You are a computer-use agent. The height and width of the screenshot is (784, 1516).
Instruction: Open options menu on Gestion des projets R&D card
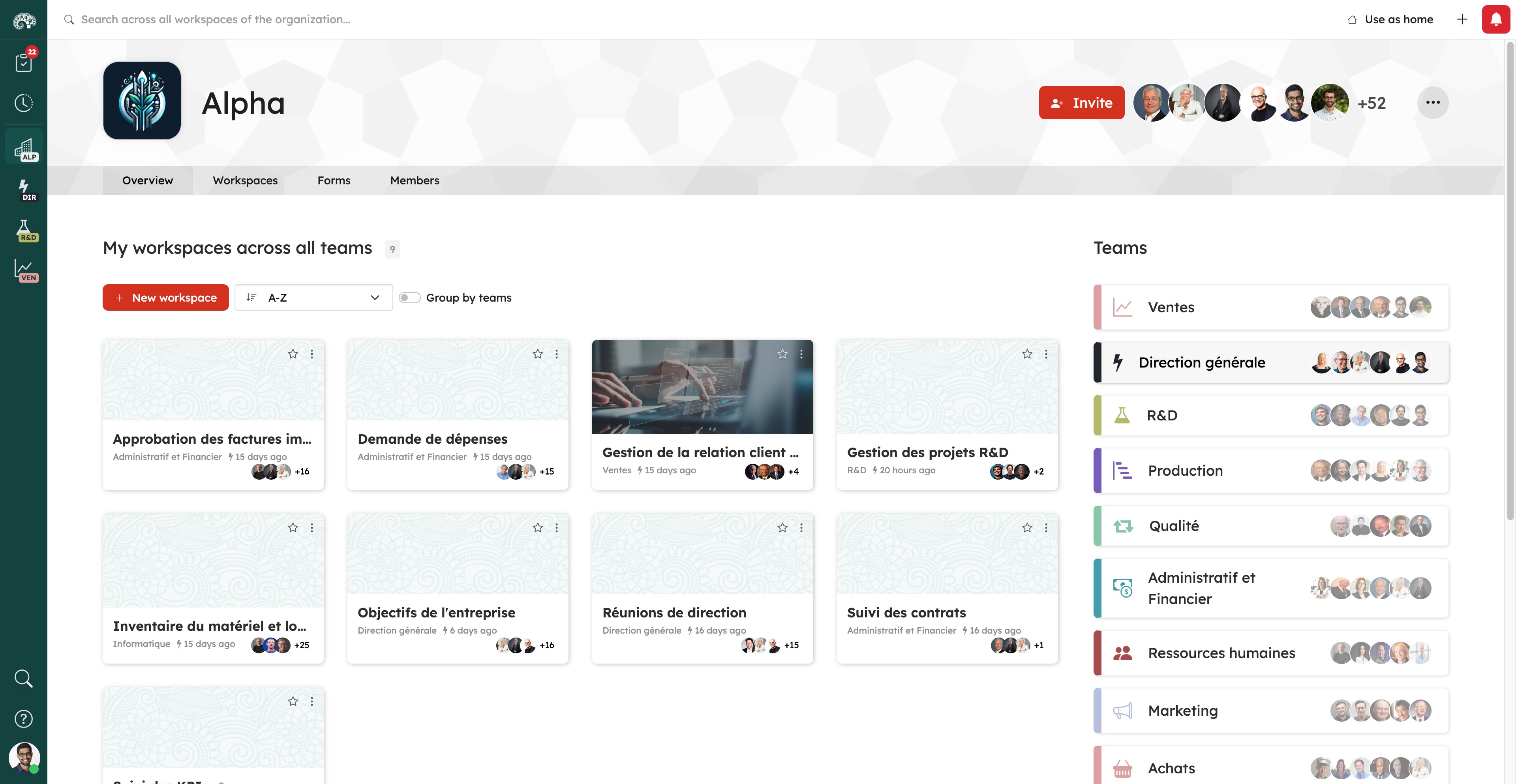[1046, 354]
